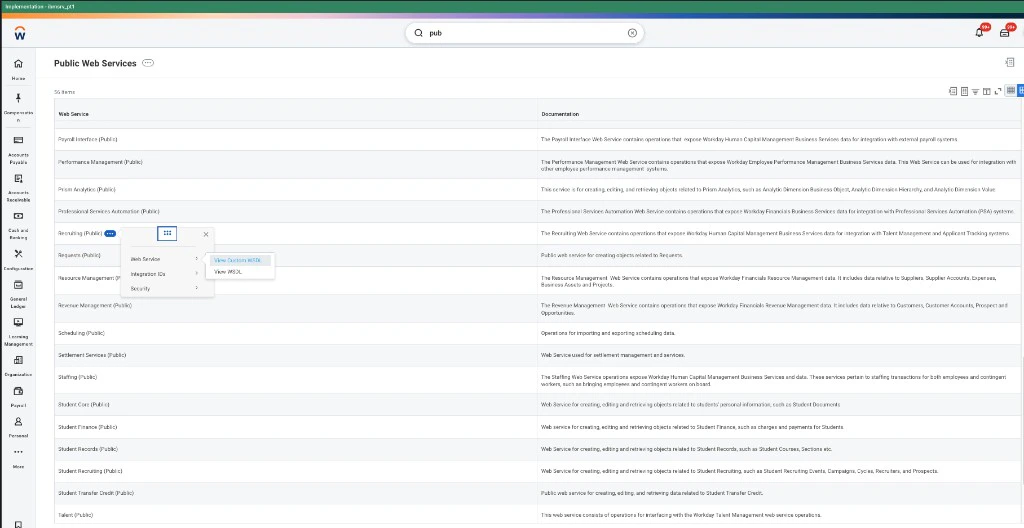
Task: Click Revenue Management (Public) entry
Action: 95,305
